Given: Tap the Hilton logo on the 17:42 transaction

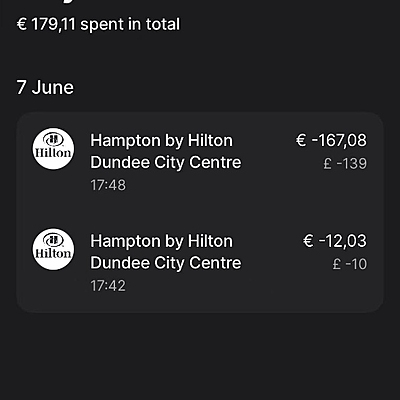Looking at the screenshot, I should 53,249.
